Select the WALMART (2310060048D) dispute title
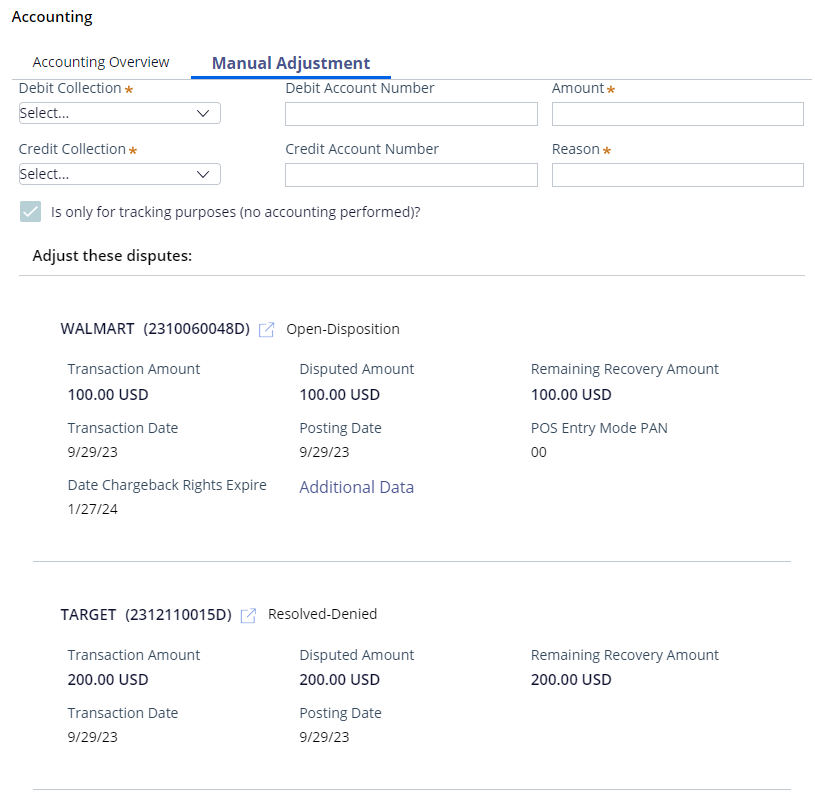 point(155,329)
